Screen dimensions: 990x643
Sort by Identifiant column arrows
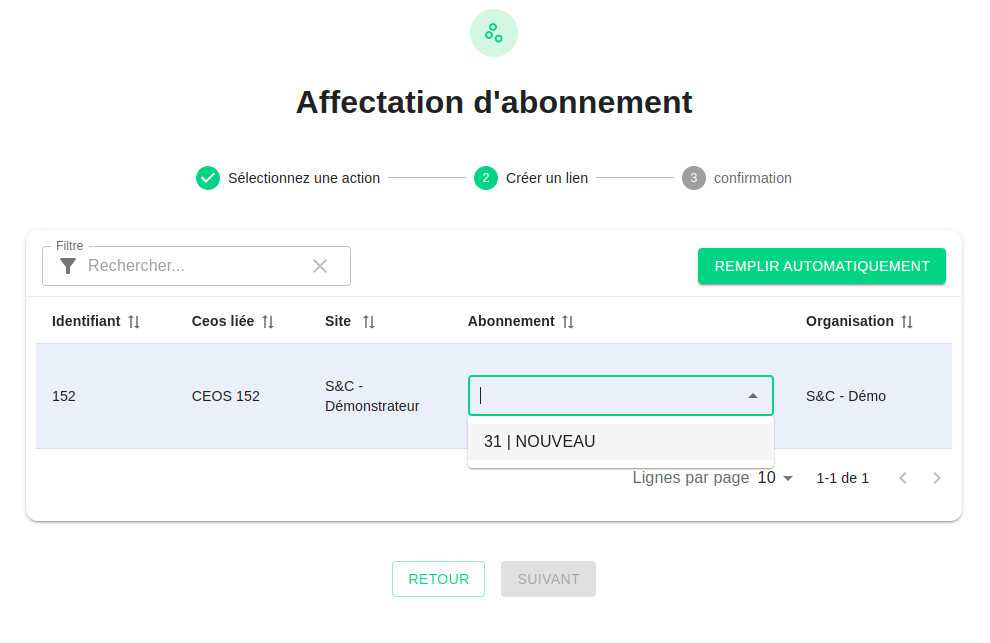point(134,322)
